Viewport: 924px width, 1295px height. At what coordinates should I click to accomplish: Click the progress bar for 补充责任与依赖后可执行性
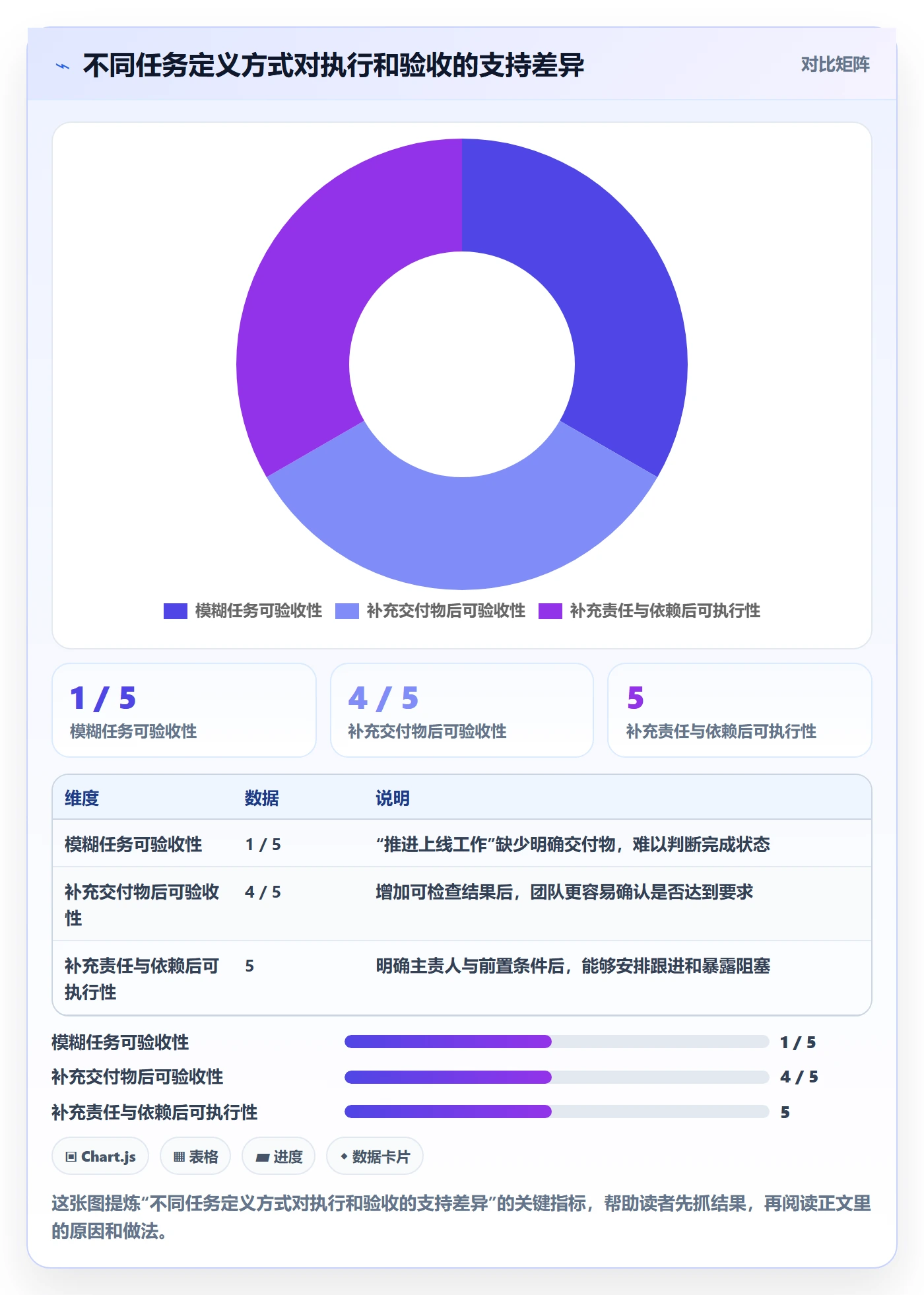[x=557, y=1112]
